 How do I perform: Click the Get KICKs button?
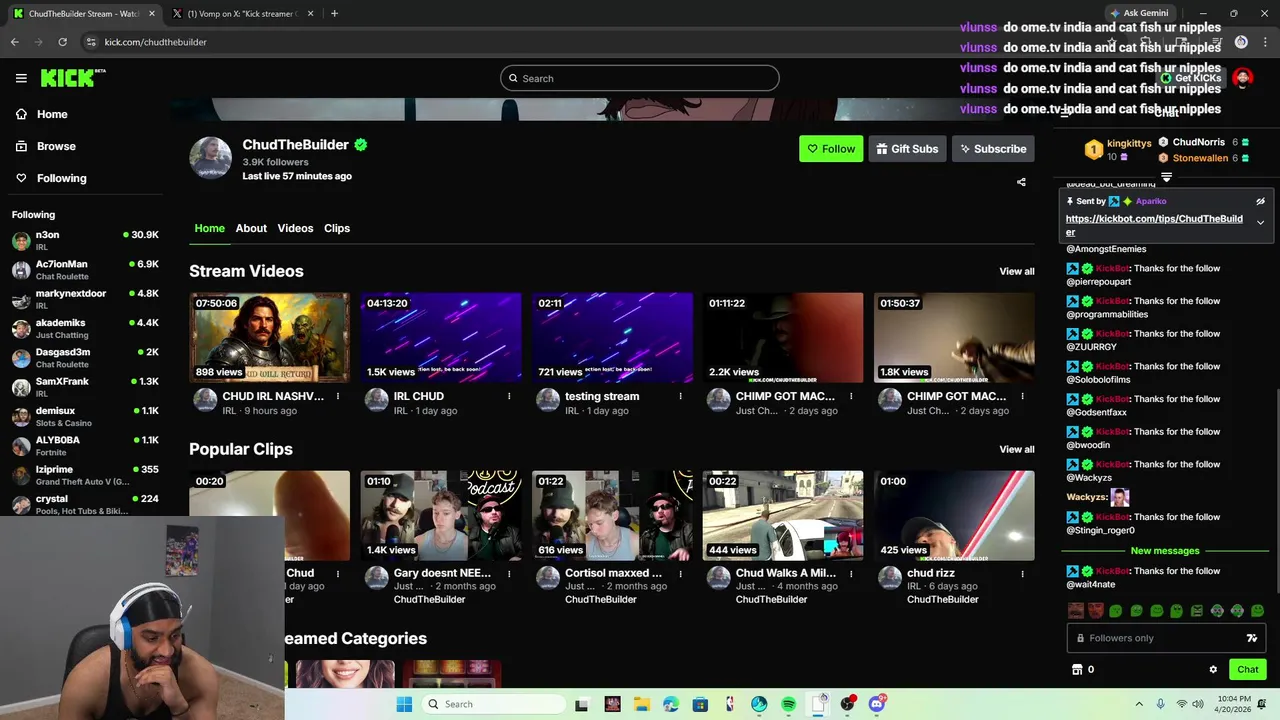1190,78
